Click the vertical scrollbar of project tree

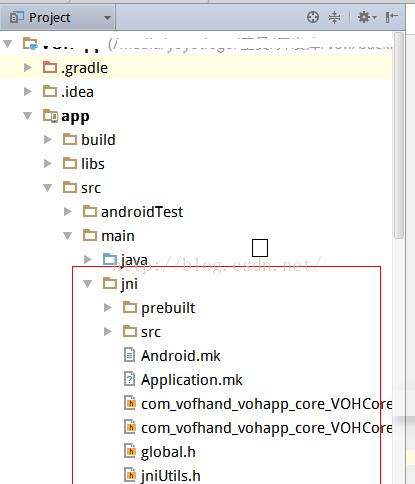click(x=399, y=135)
